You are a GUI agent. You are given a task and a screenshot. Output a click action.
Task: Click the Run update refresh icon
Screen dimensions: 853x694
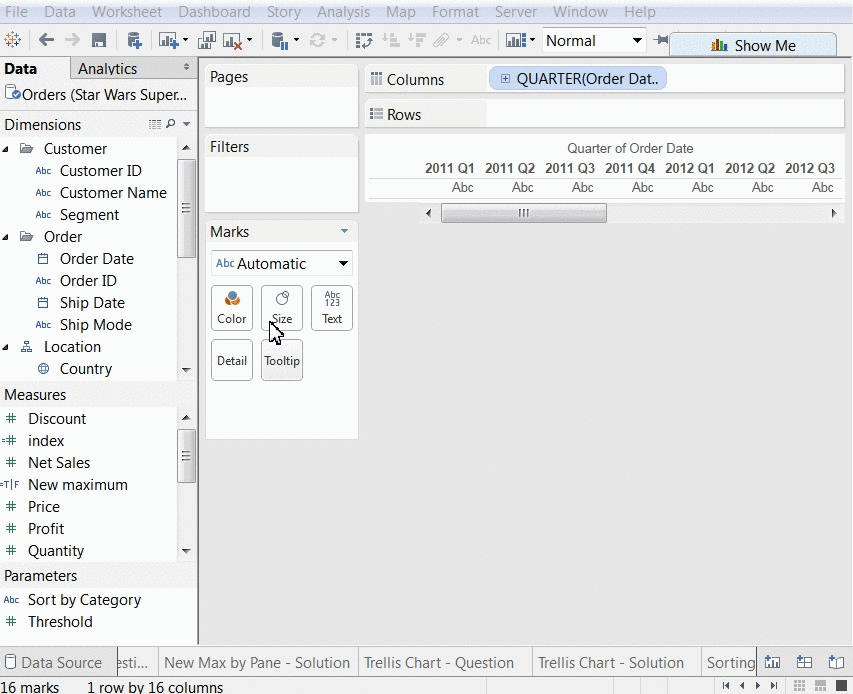[x=318, y=40]
